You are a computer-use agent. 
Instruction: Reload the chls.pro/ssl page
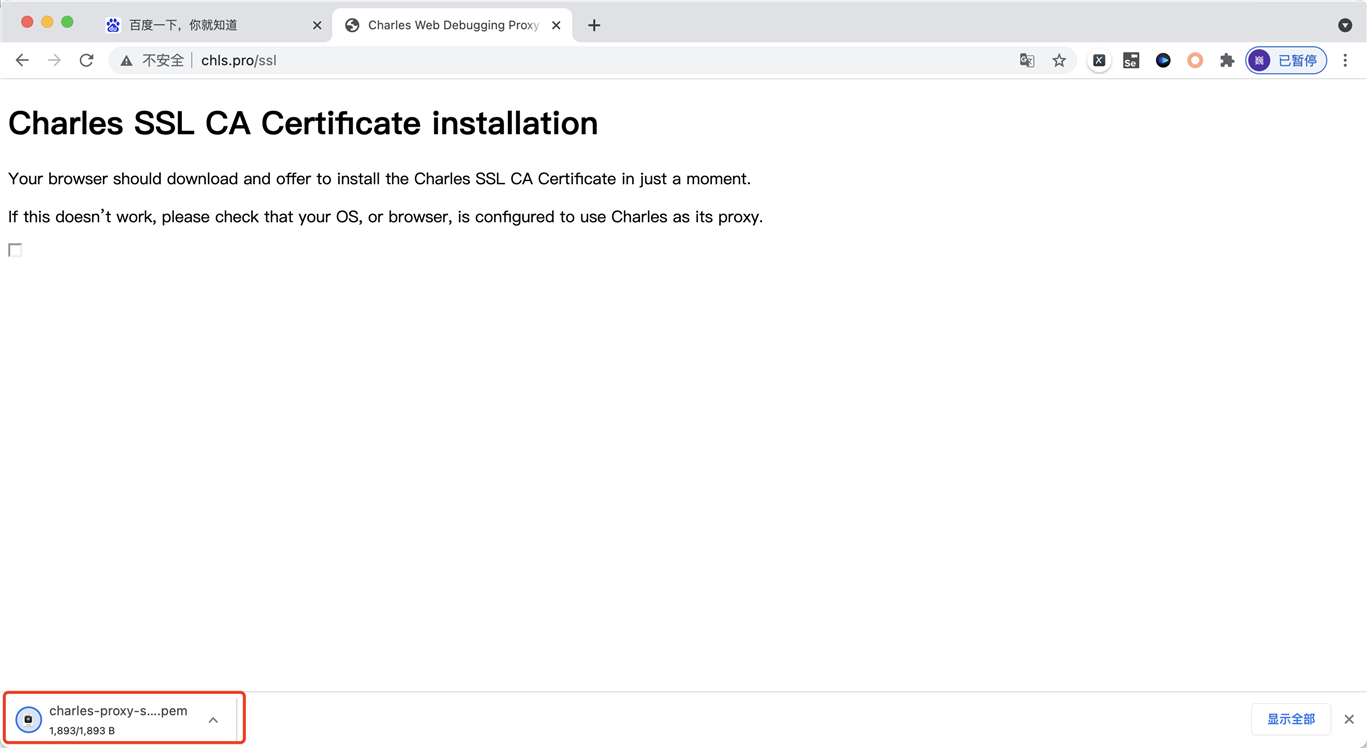point(87,60)
